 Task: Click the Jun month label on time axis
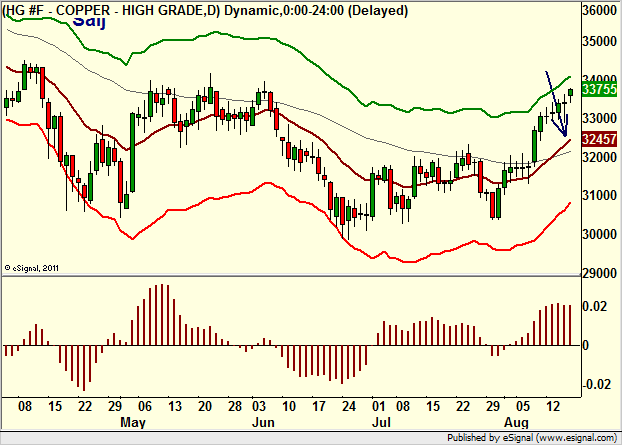[263, 422]
